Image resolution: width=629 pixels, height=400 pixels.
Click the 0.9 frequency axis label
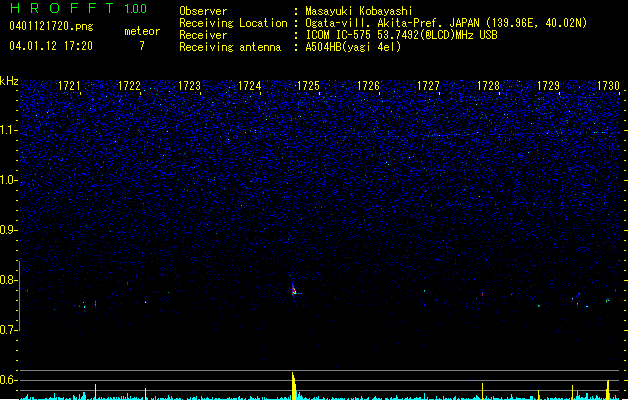point(9,230)
